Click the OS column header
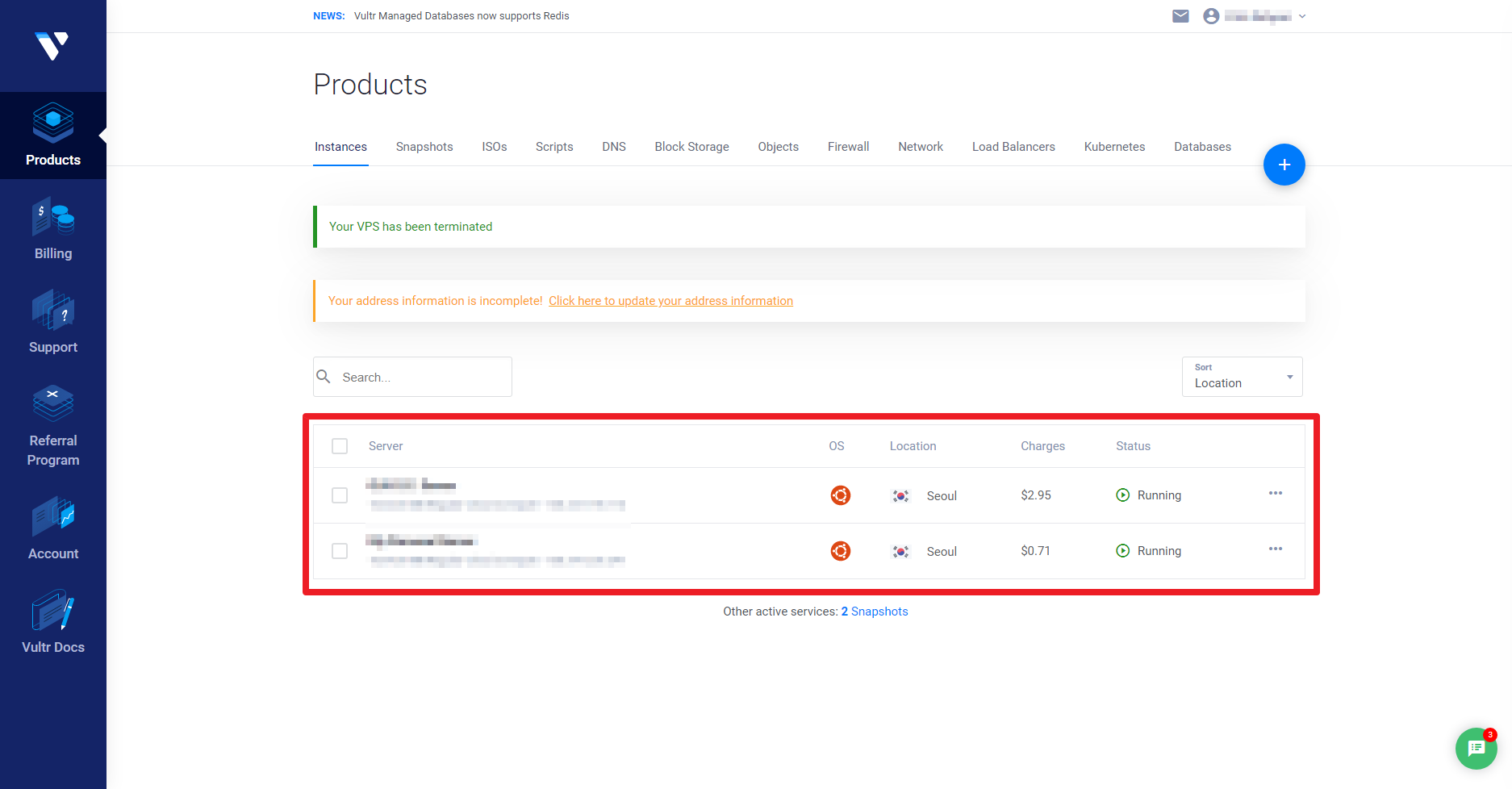Image resolution: width=1512 pixels, height=789 pixels. (x=837, y=446)
